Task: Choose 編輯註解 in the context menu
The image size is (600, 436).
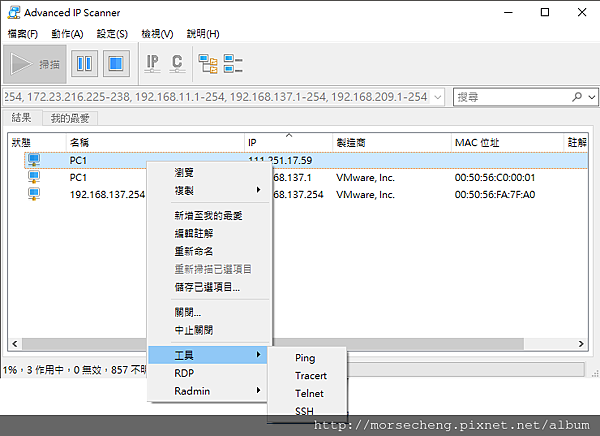Action: (209, 233)
